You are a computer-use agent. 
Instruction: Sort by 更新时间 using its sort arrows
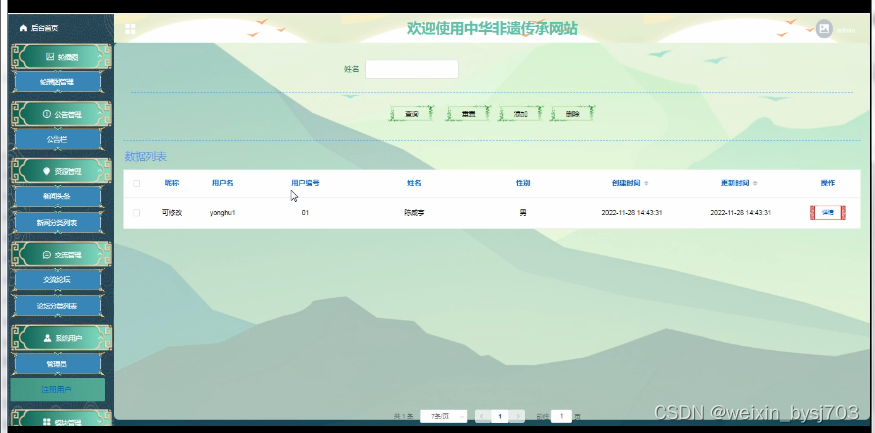coord(755,183)
